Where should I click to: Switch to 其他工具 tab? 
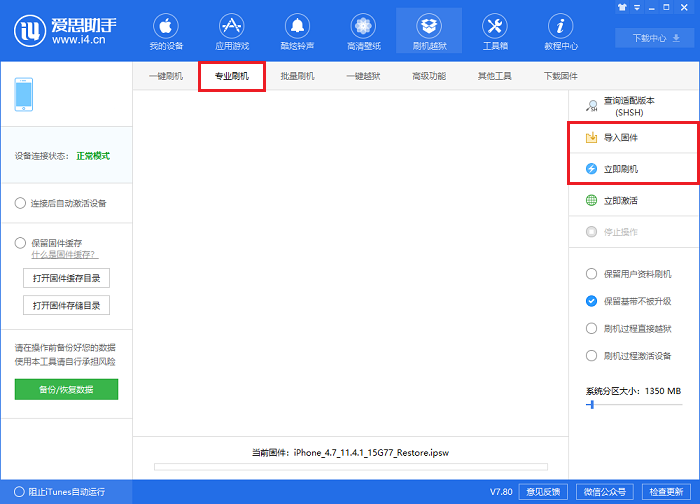tap(495, 76)
